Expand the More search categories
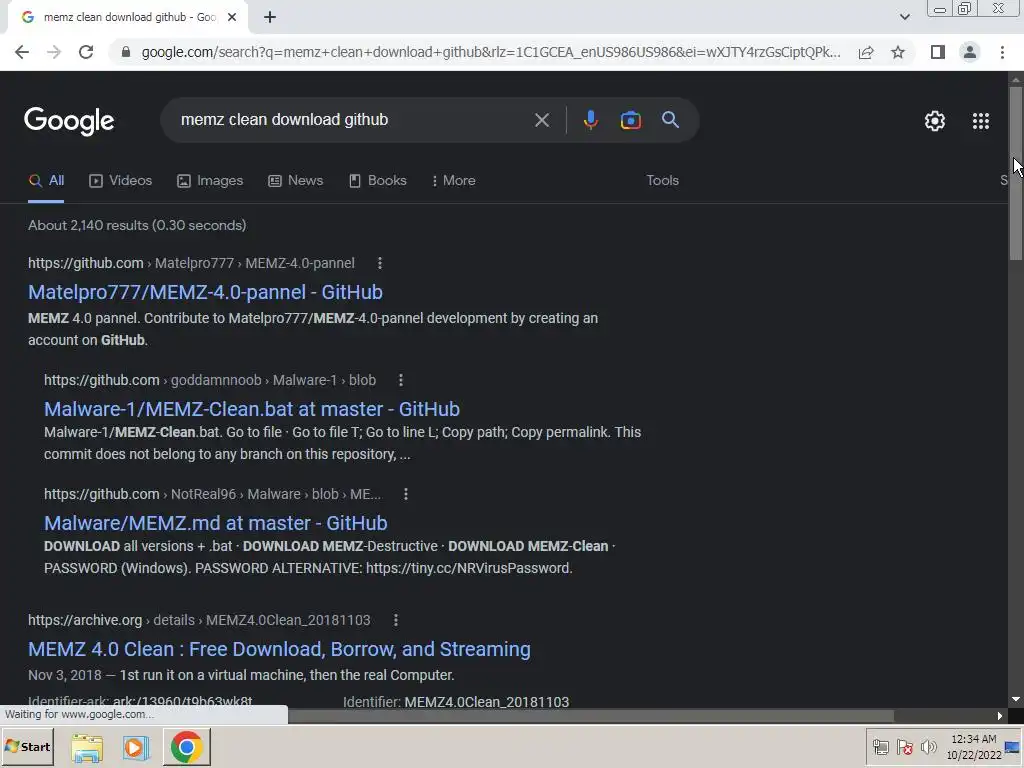Viewport: 1024px width, 768px height. (453, 180)
